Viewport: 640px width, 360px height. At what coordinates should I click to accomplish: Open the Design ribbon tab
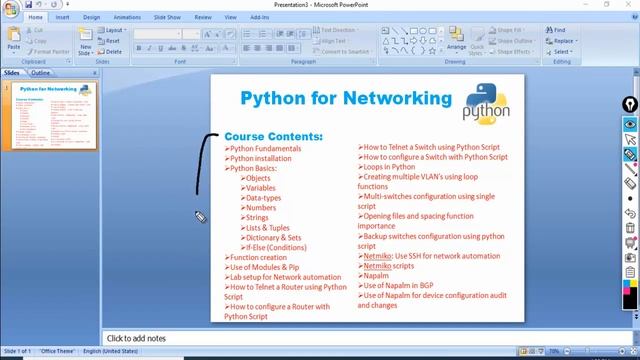[91, 17]
